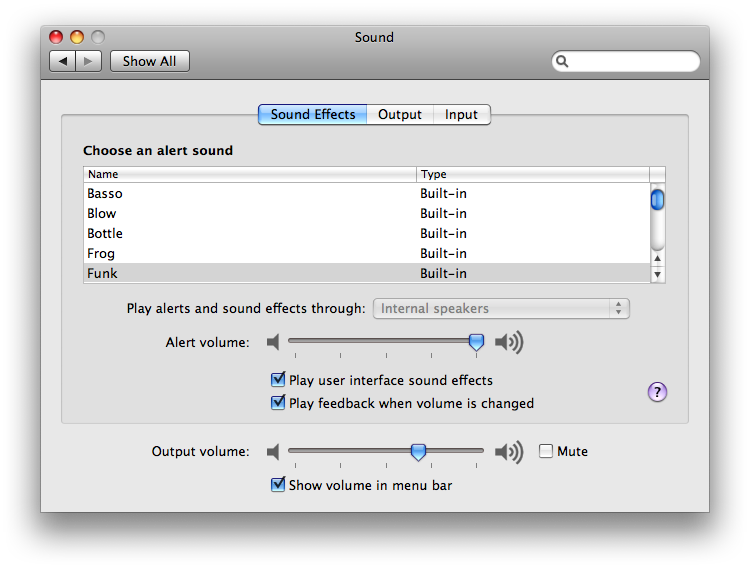Click the scroll down arrow in sound list
Screen dimensions: 750x568
[x=658, y=275]
